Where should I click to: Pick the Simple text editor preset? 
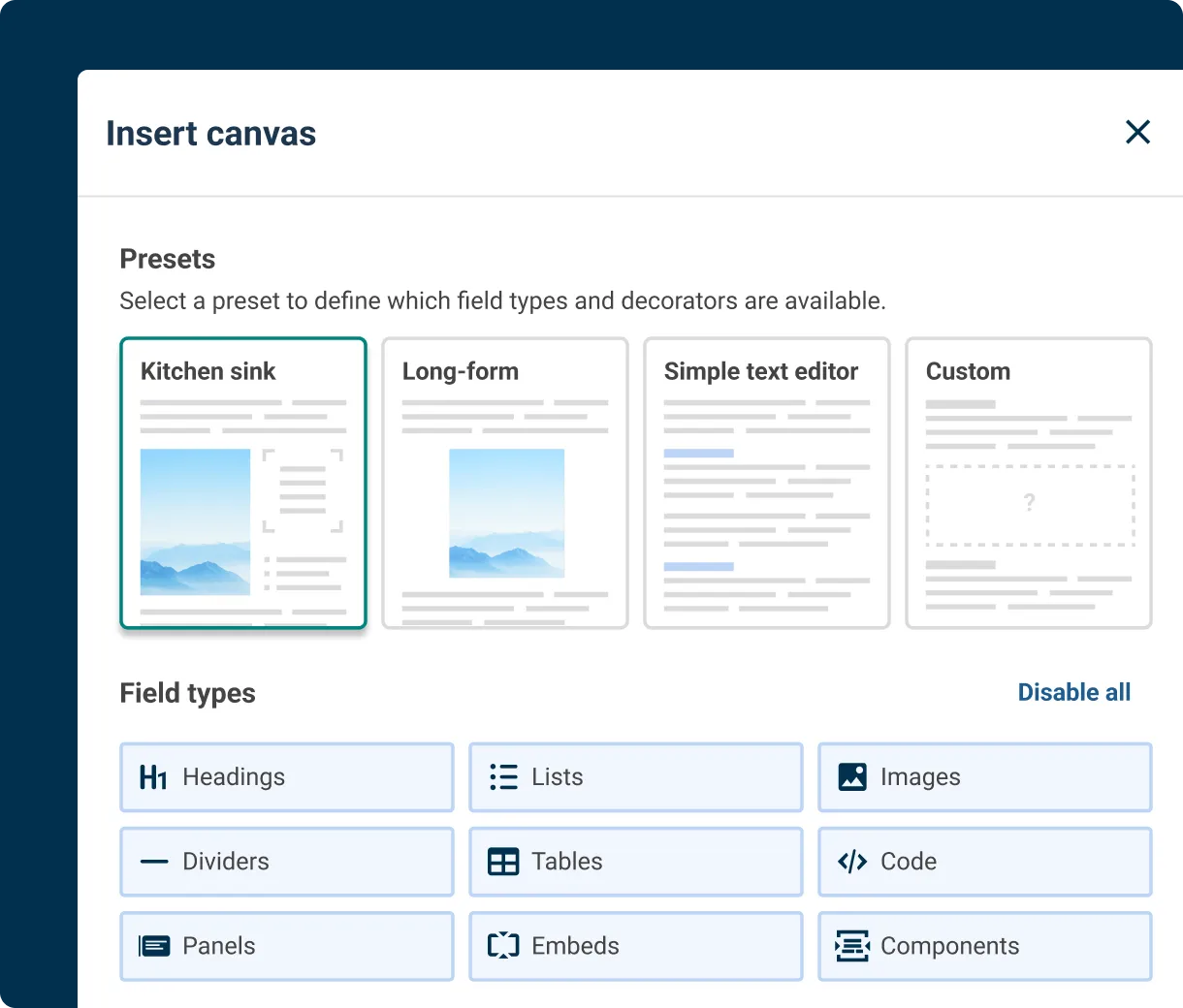tap(766, 483)
